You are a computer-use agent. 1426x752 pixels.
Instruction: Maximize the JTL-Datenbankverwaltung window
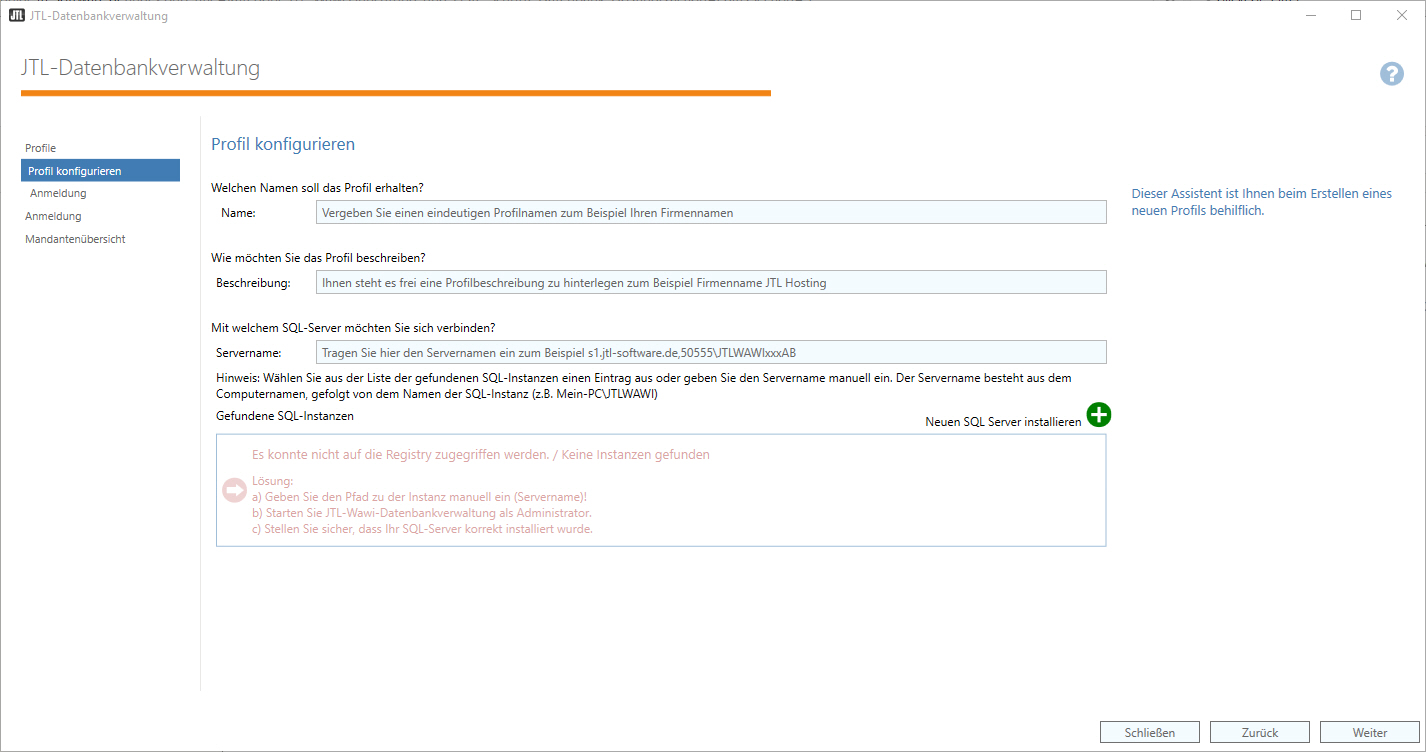click(x=1356, y=15)
